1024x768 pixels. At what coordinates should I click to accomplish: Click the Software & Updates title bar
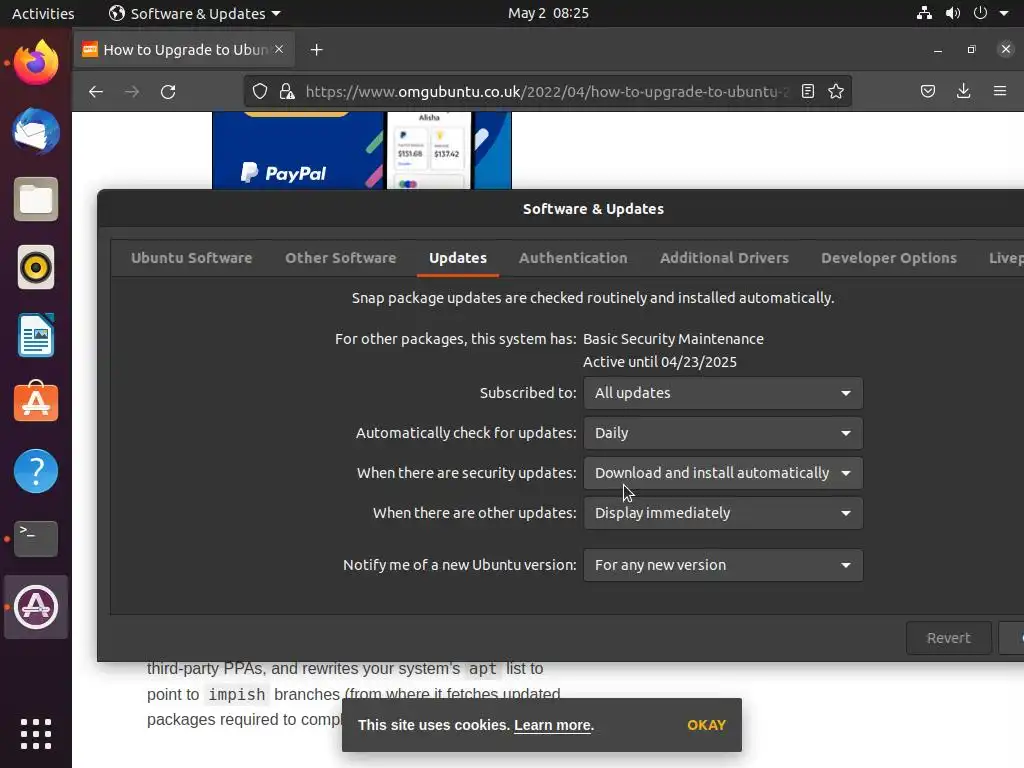(x=593, y=209)
